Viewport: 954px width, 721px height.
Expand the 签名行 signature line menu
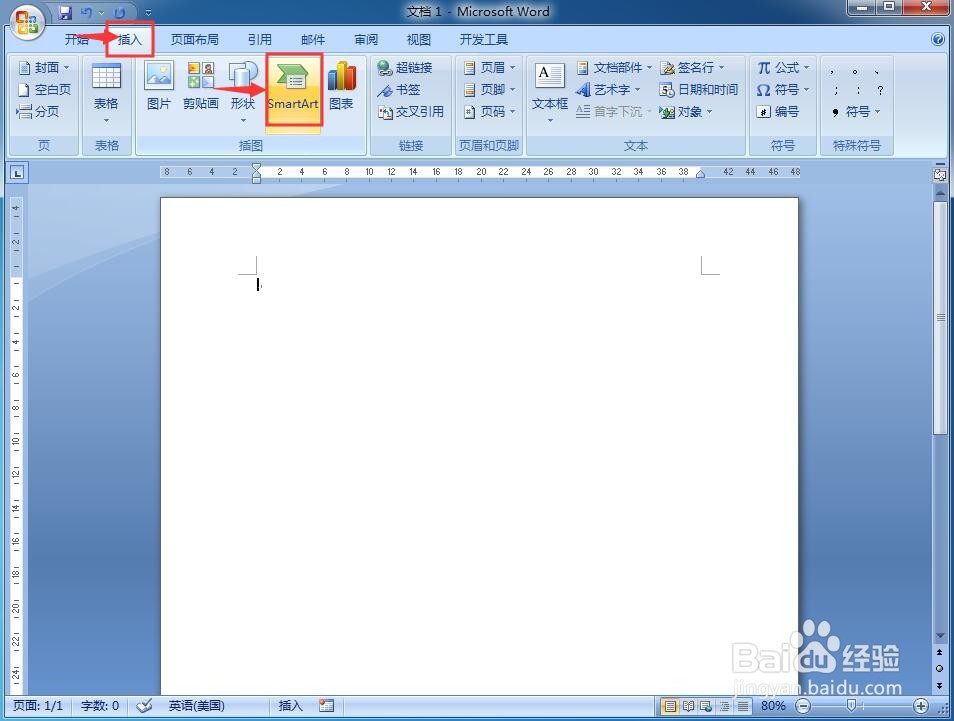tap(692, 68)
